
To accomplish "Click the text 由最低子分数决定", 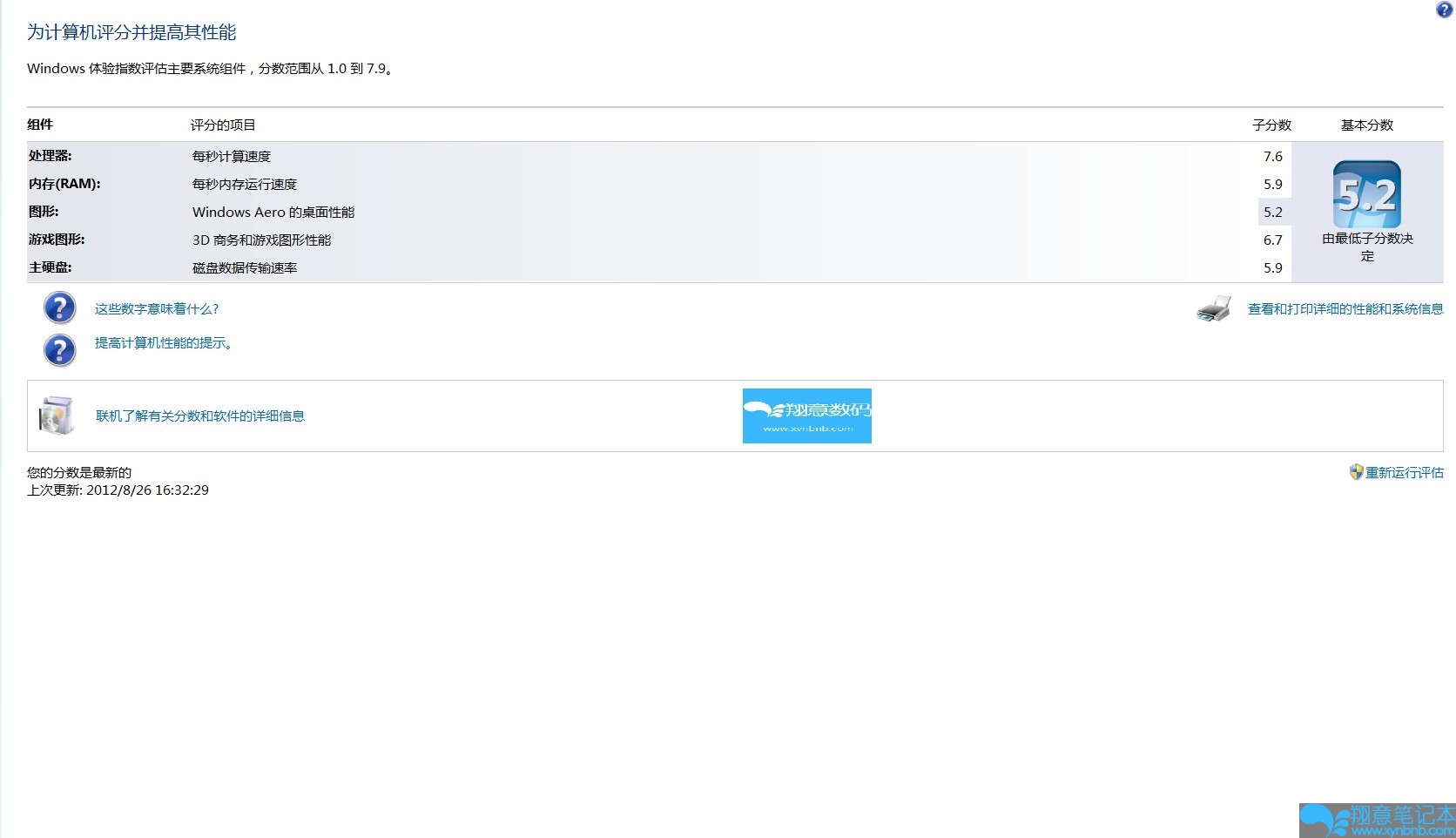I will pyautogui.click(x=1367, y=247).
